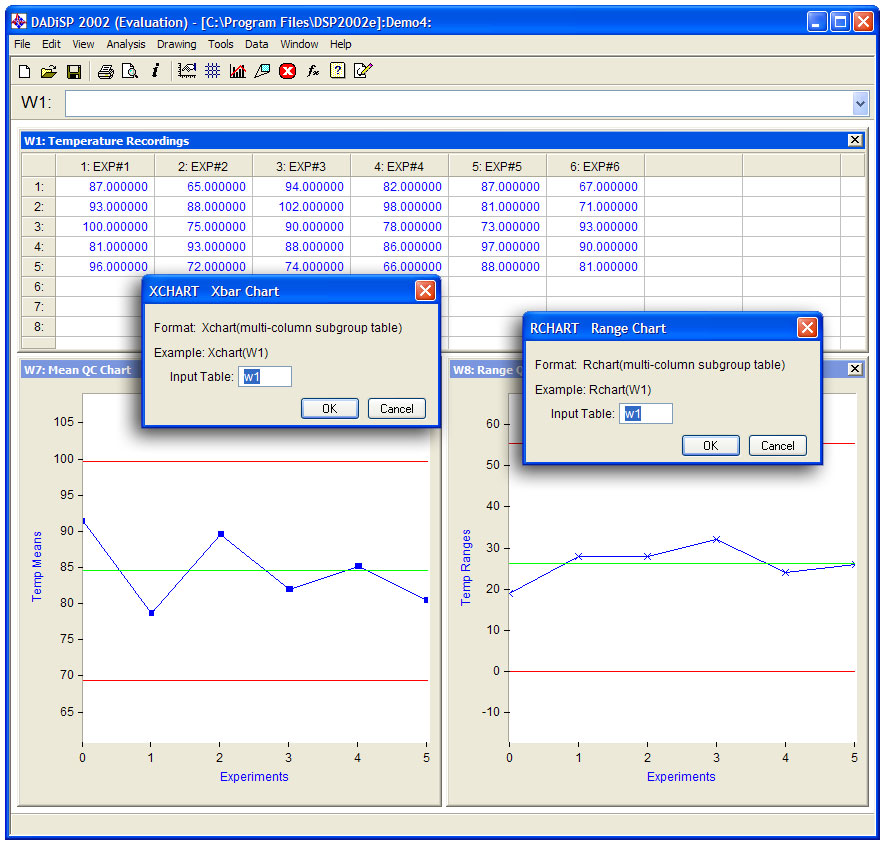Select the 5: EXP#5 column header
Image resolution: width=885 pixels, height=845 pixels.
[x=497, y=167]
